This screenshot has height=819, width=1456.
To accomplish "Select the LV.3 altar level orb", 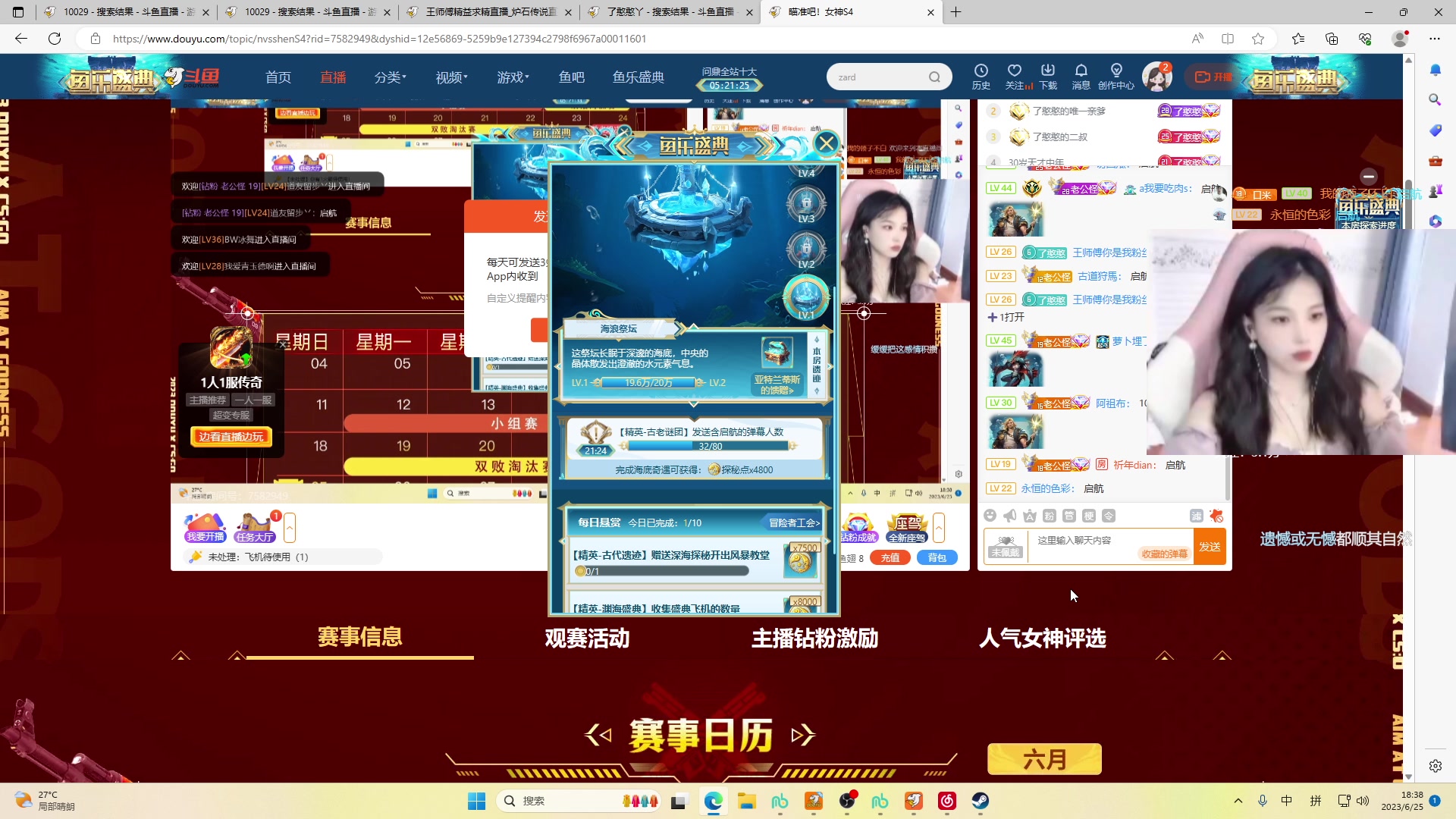I will tap(806, 205).
